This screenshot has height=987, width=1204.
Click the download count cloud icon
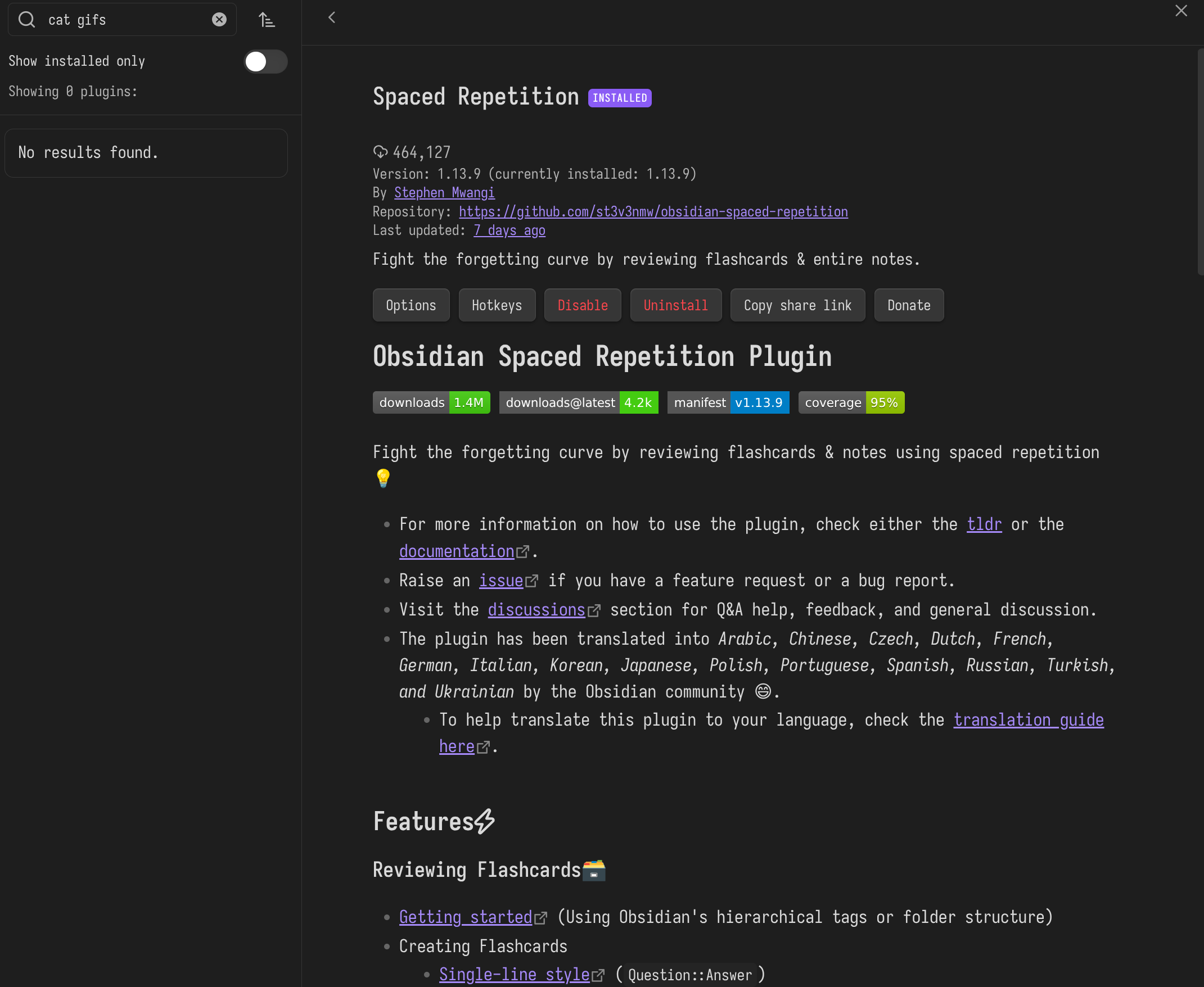click(380, 152)
